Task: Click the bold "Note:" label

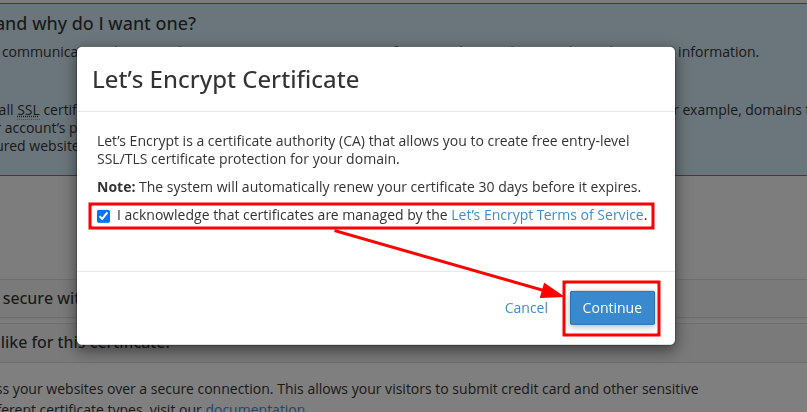Action: click(x=116, y=187)
